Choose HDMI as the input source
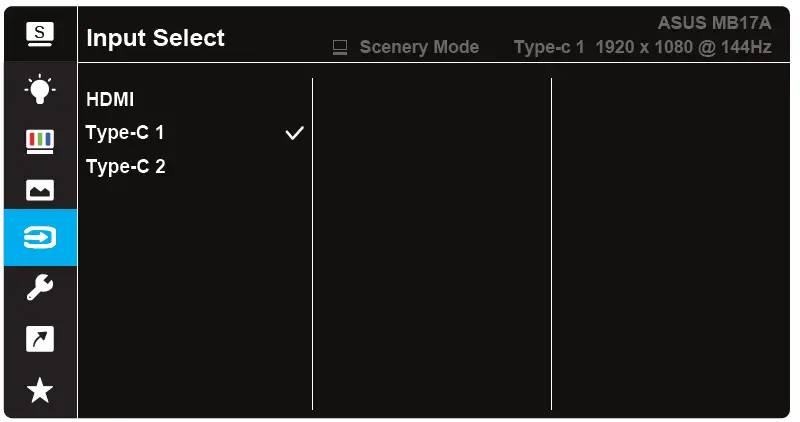The width and height of the screenshot is (800, 422). 110,99
